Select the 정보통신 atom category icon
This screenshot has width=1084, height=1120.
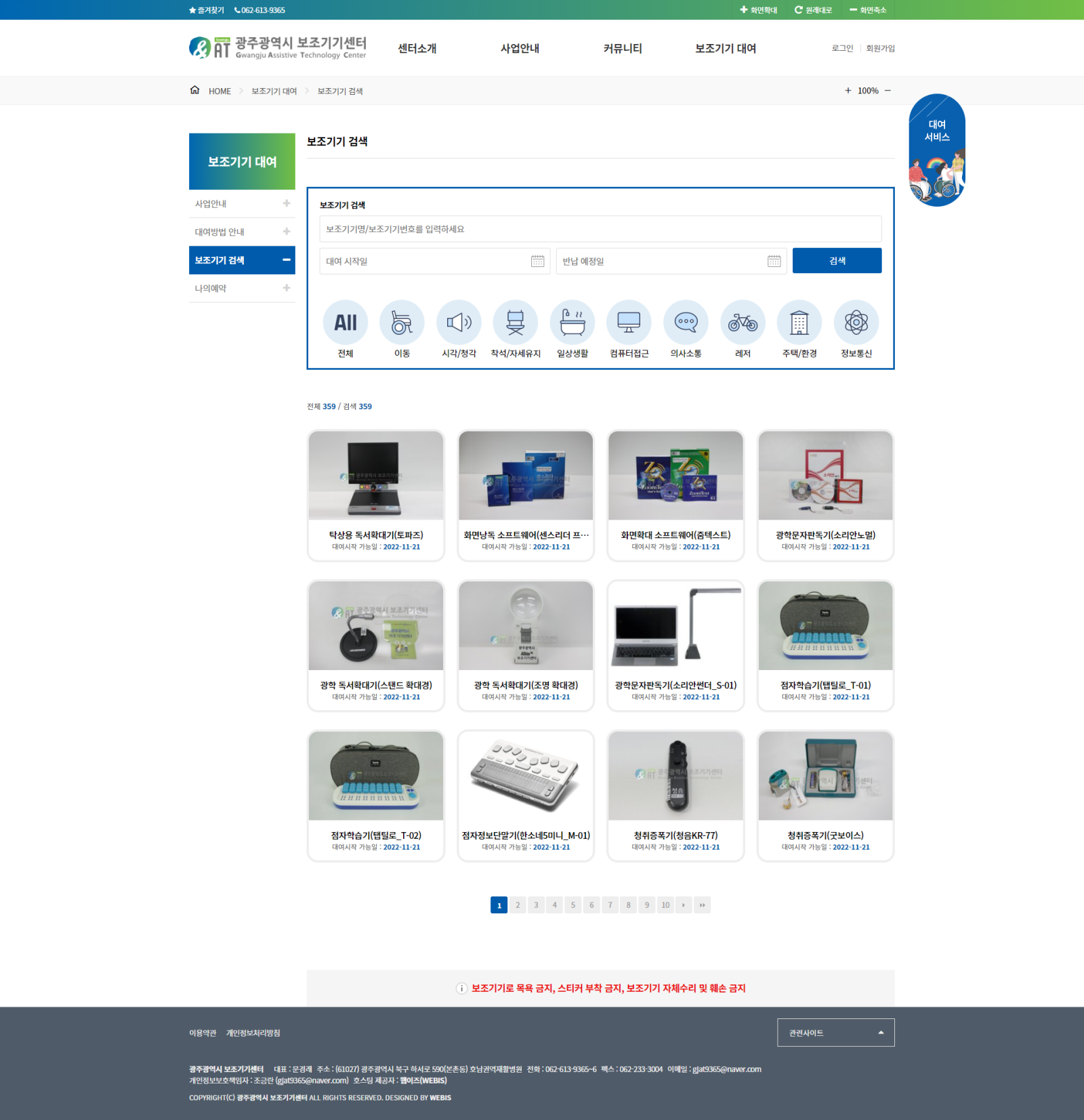pyautogui.click(x=856, y=323)
